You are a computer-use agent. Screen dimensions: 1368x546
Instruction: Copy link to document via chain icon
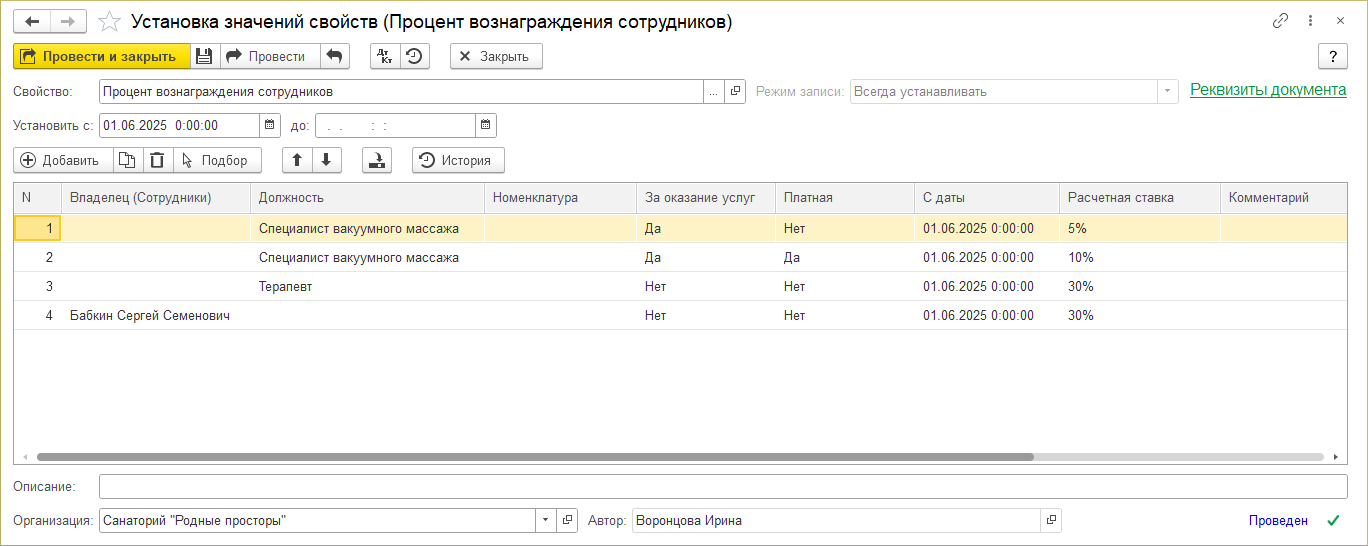tap(1280, 21)
